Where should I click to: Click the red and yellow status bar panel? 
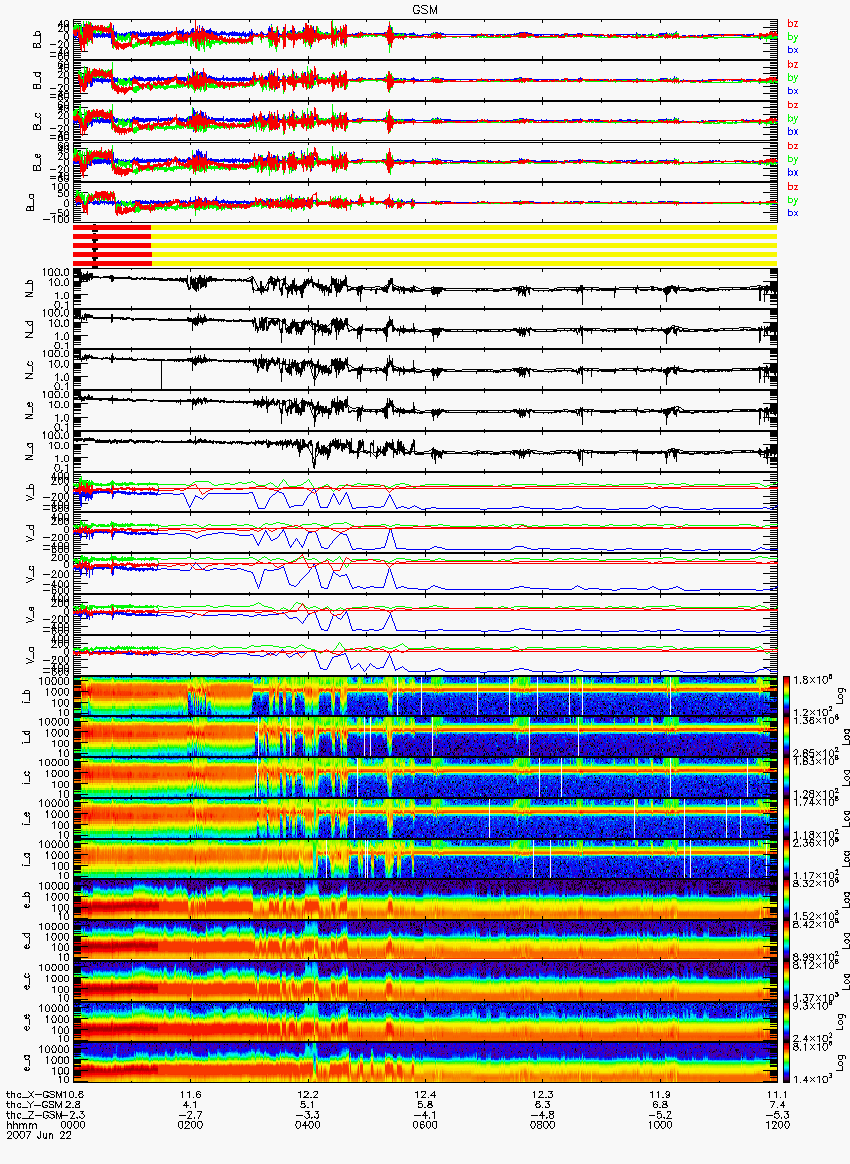pos(425,246)
